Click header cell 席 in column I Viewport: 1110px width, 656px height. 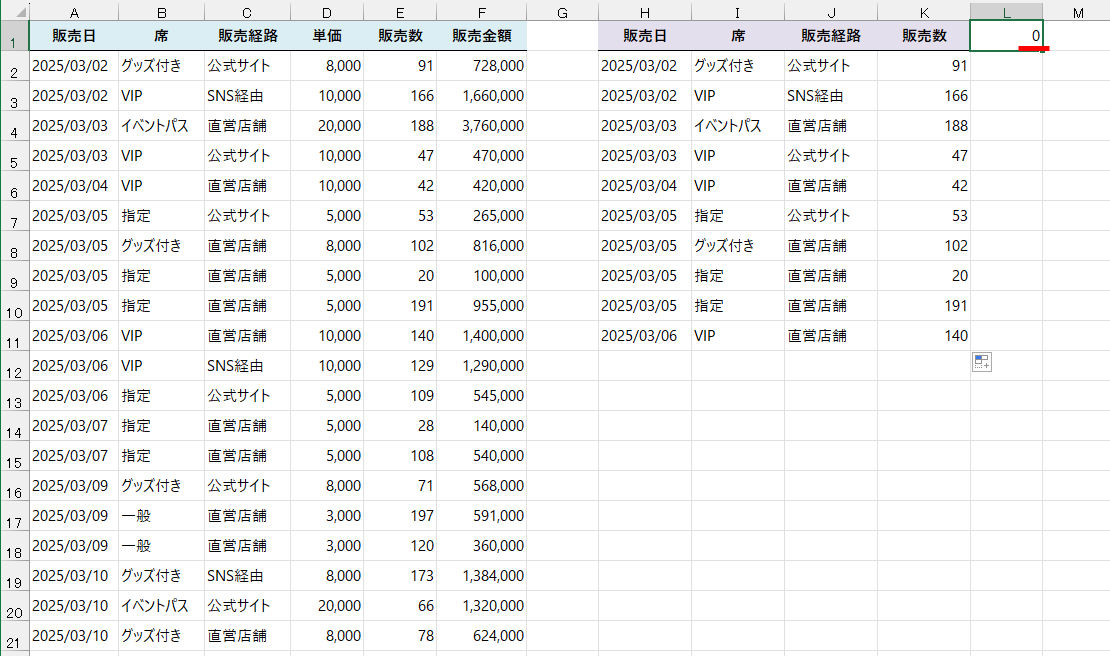tap(738, 36)
